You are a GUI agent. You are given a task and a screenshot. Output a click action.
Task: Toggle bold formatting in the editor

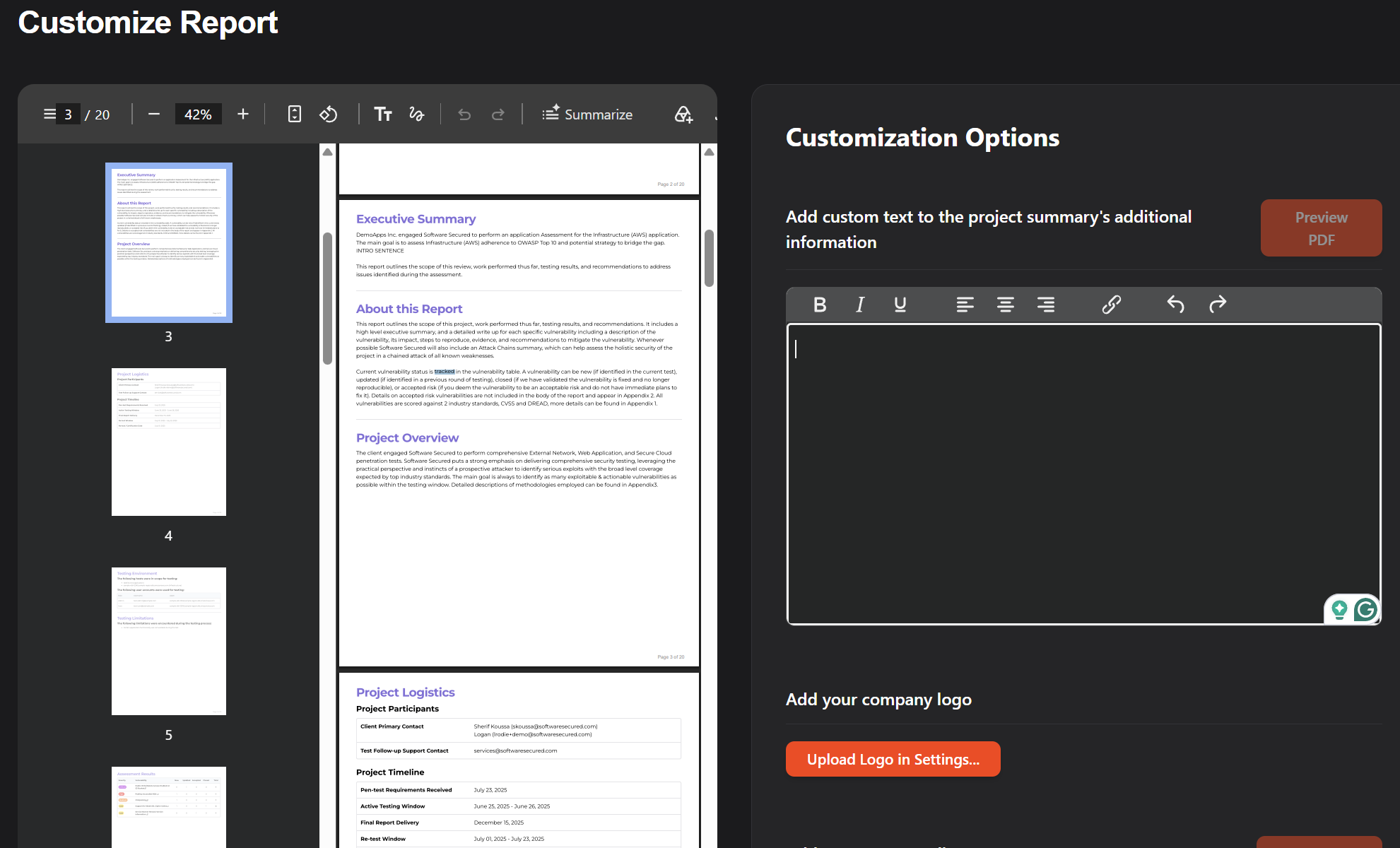(820, 305)
